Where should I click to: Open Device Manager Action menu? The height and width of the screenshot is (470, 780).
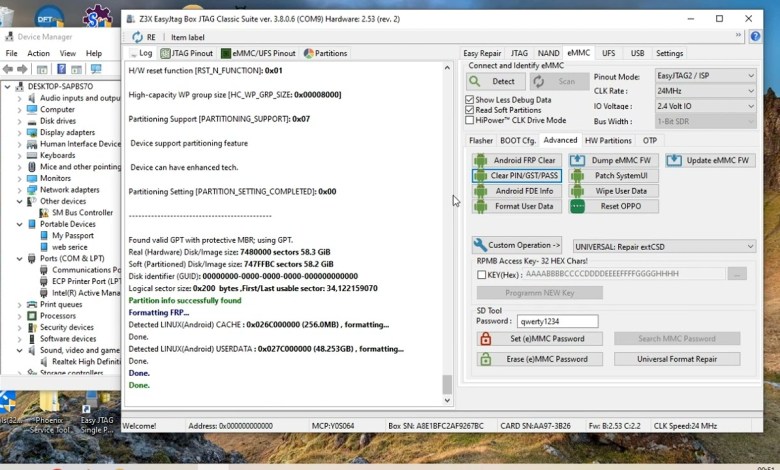[38, 53]
